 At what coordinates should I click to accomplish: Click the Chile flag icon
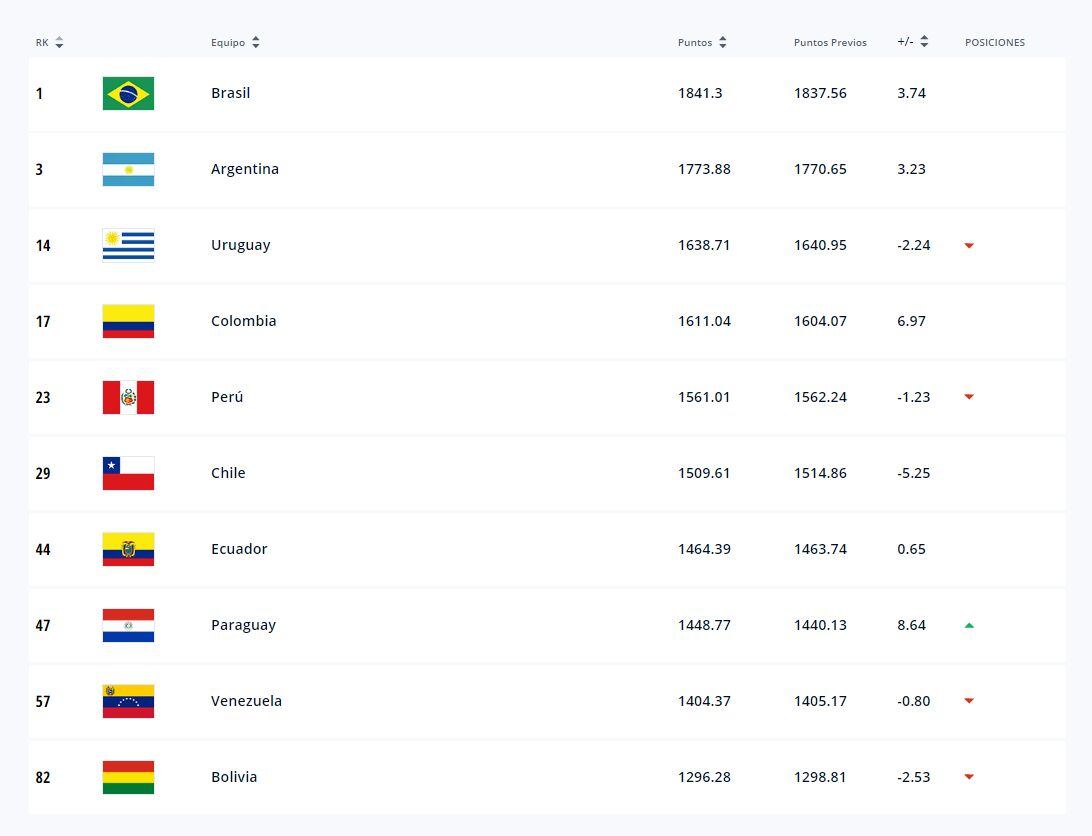click(128, 473)
